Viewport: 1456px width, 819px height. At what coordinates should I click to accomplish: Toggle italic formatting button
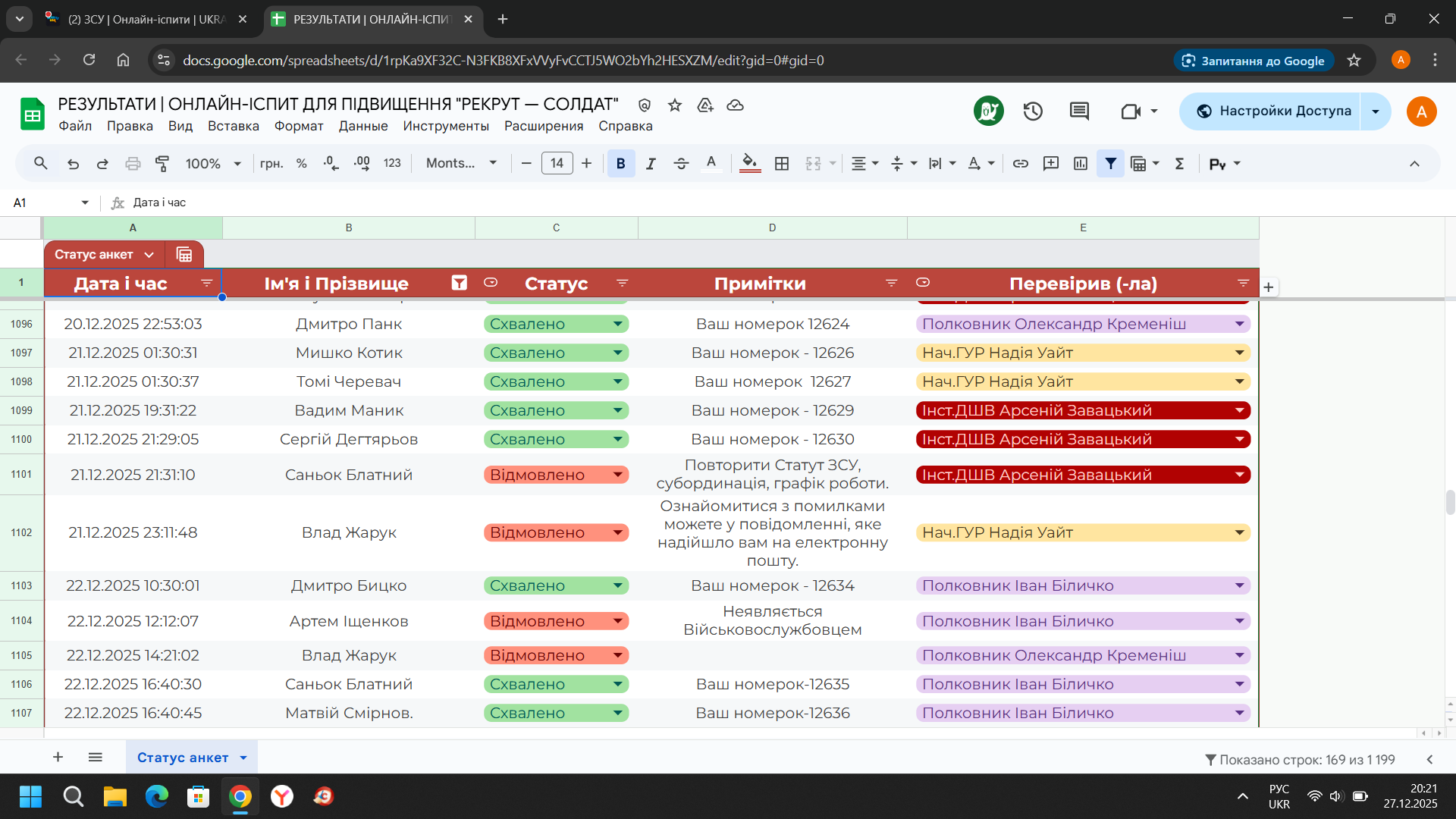(x=651, y=163)
